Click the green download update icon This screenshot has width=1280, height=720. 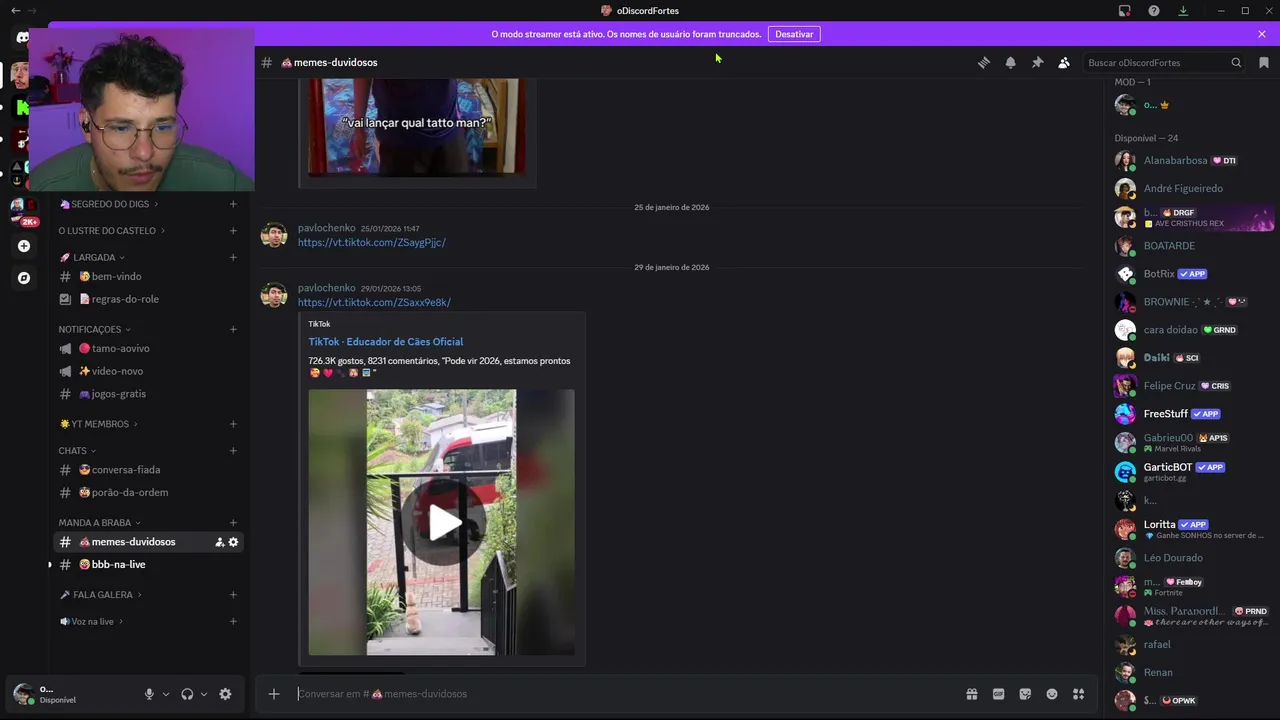1183,11
